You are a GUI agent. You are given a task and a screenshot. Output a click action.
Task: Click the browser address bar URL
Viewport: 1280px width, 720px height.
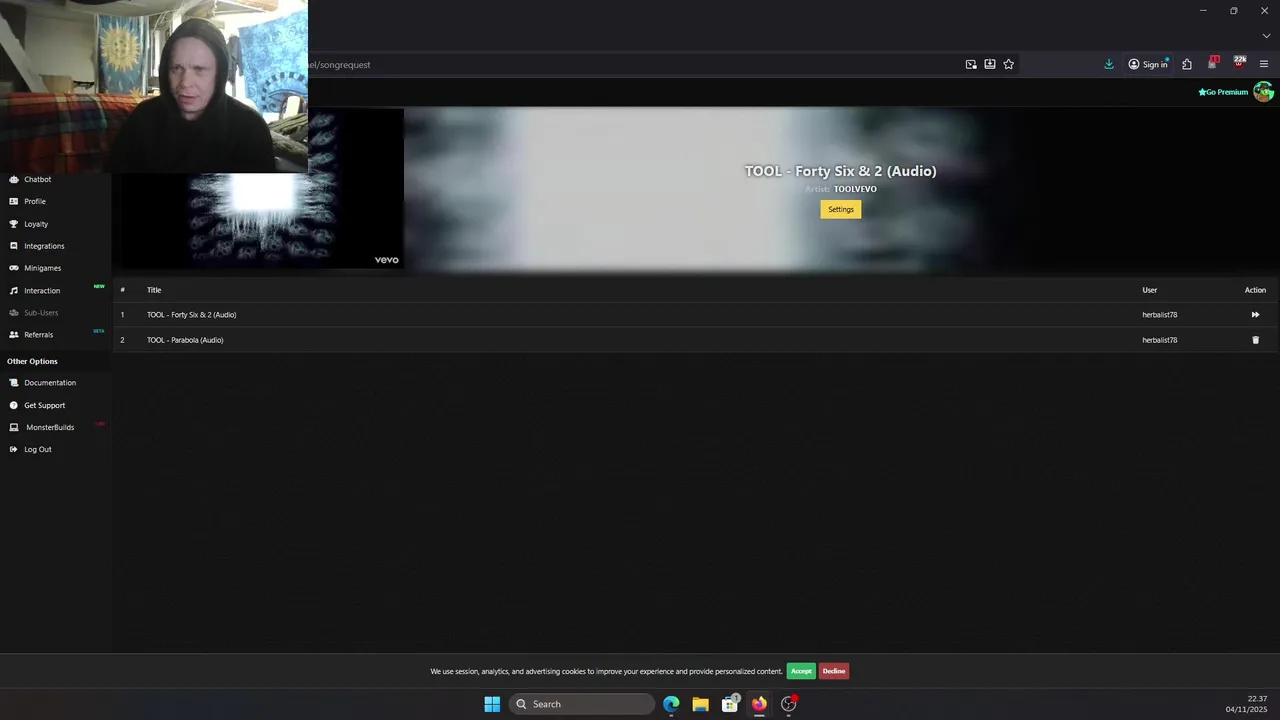pyautogui.click(x=340, y=65)
